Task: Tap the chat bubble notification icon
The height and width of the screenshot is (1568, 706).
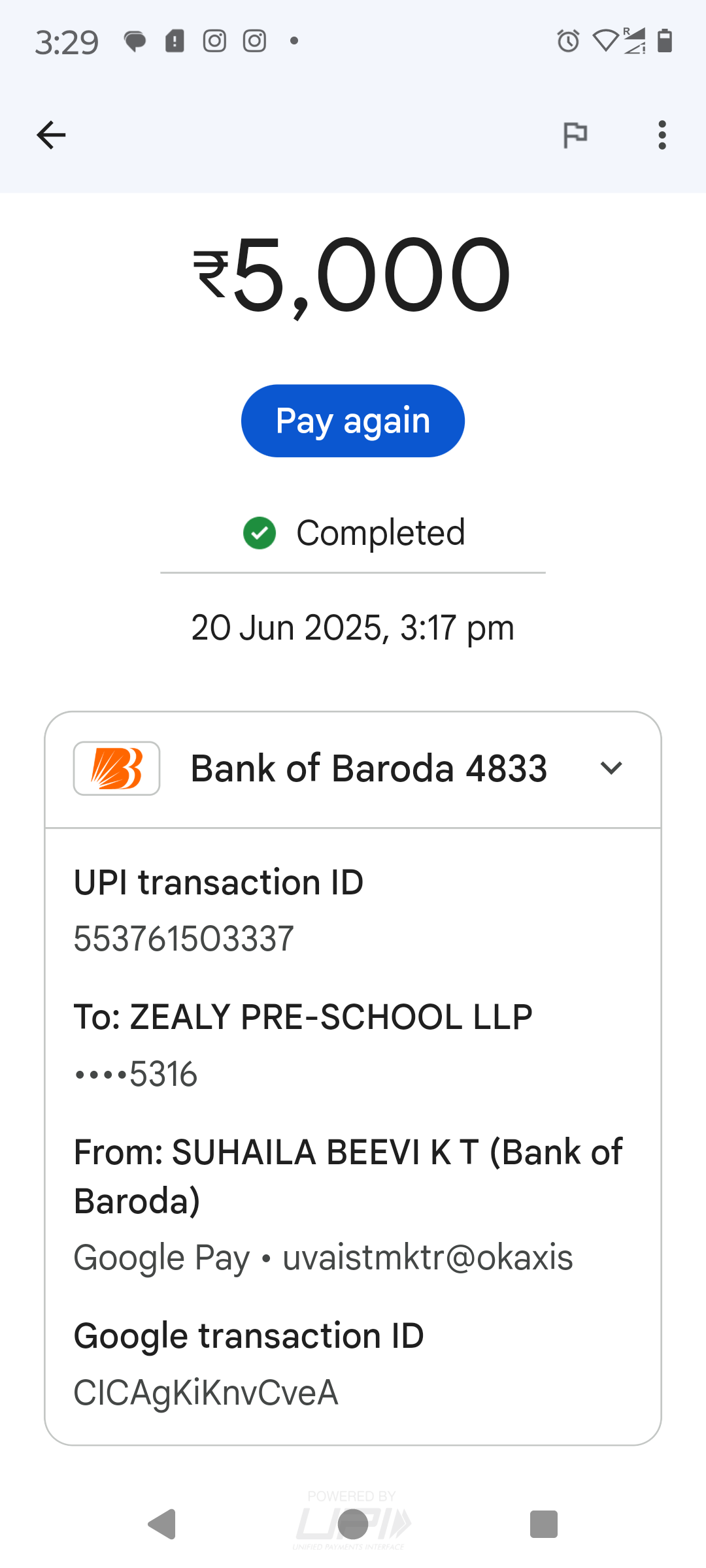Action: [135, 42]
